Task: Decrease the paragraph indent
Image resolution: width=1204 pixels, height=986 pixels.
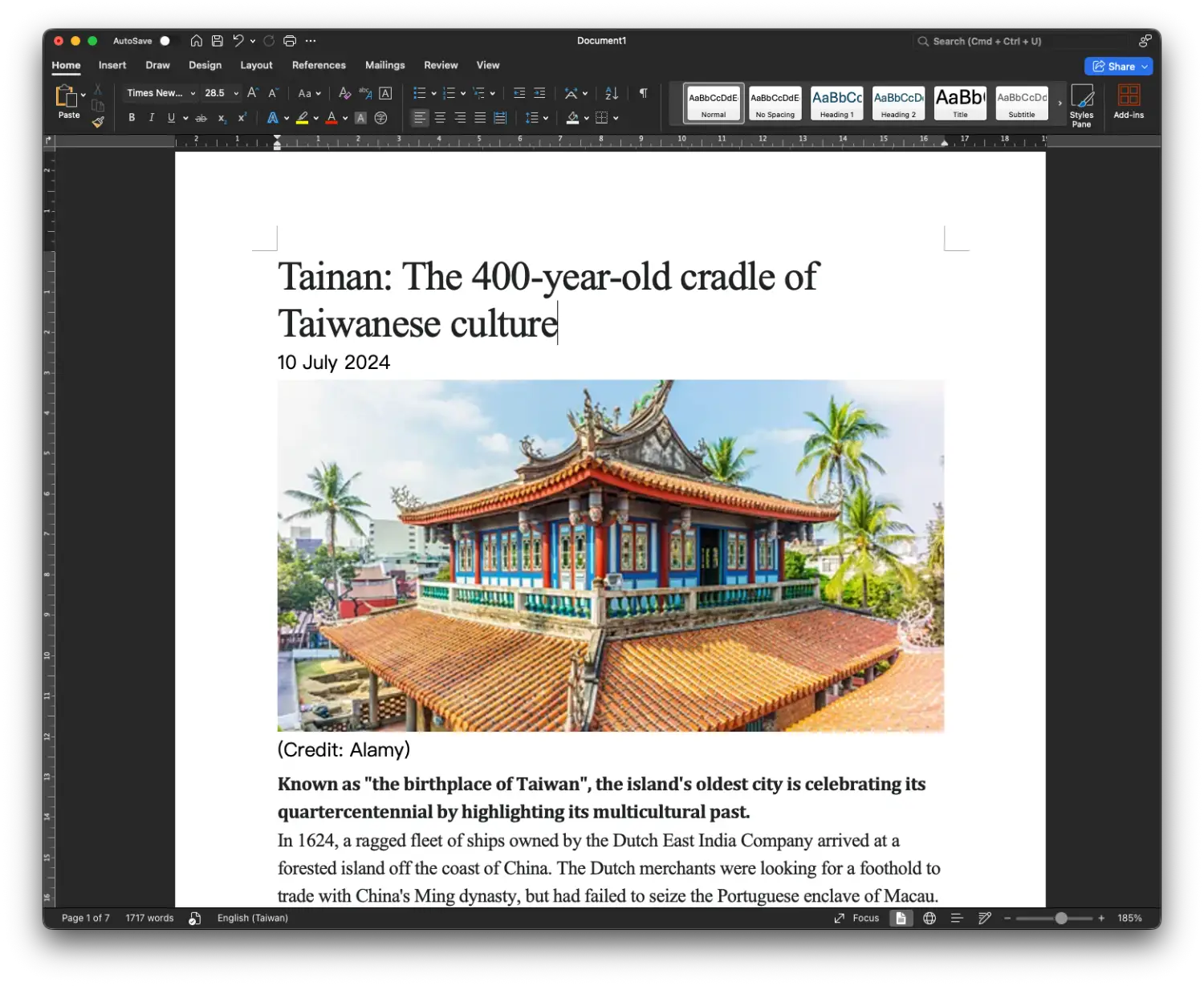Action: coord(519,93)
